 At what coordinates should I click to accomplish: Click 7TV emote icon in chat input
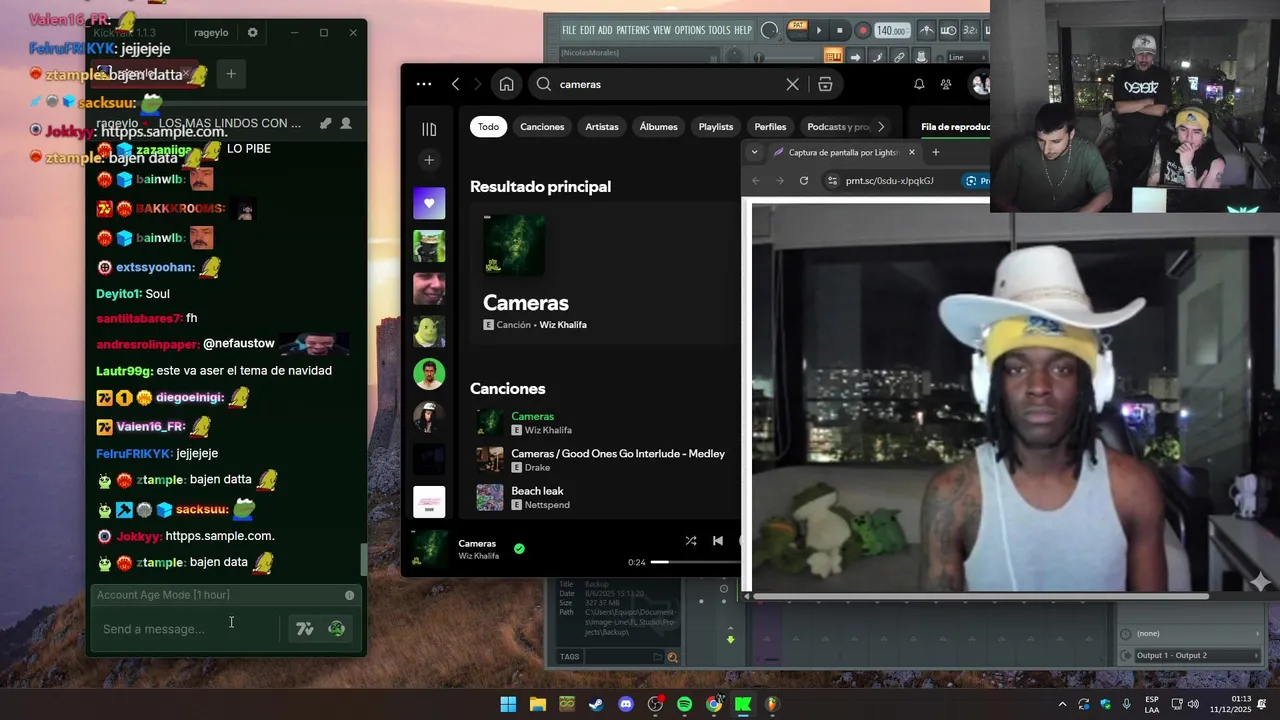pyautogui.click(x=305, y=629)
